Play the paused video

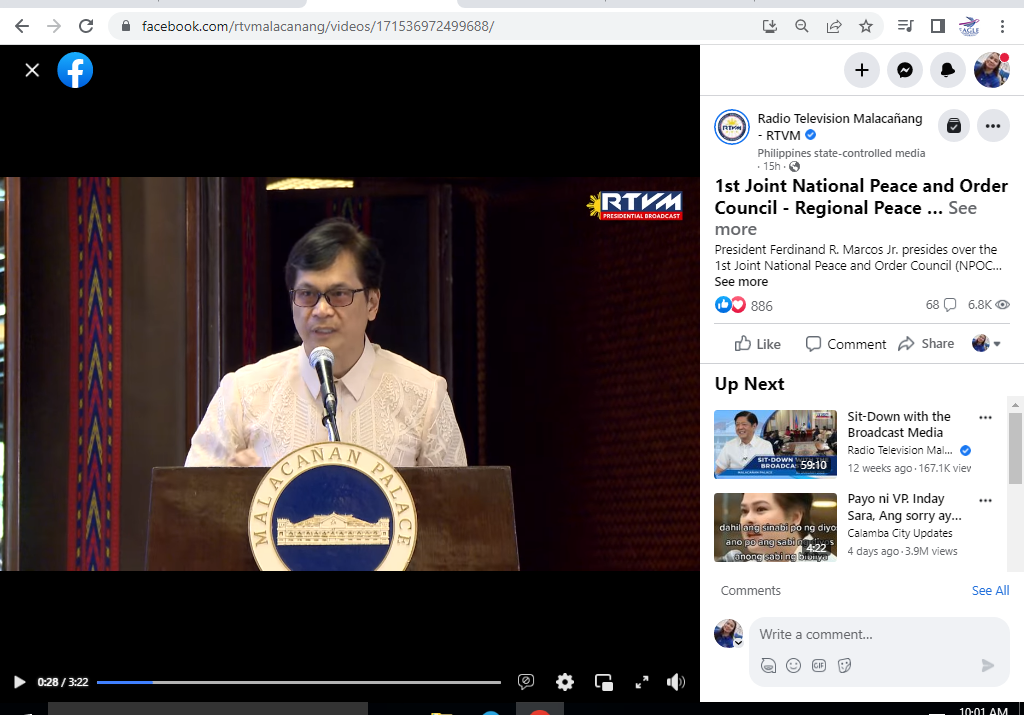click(x=19, y=682)
